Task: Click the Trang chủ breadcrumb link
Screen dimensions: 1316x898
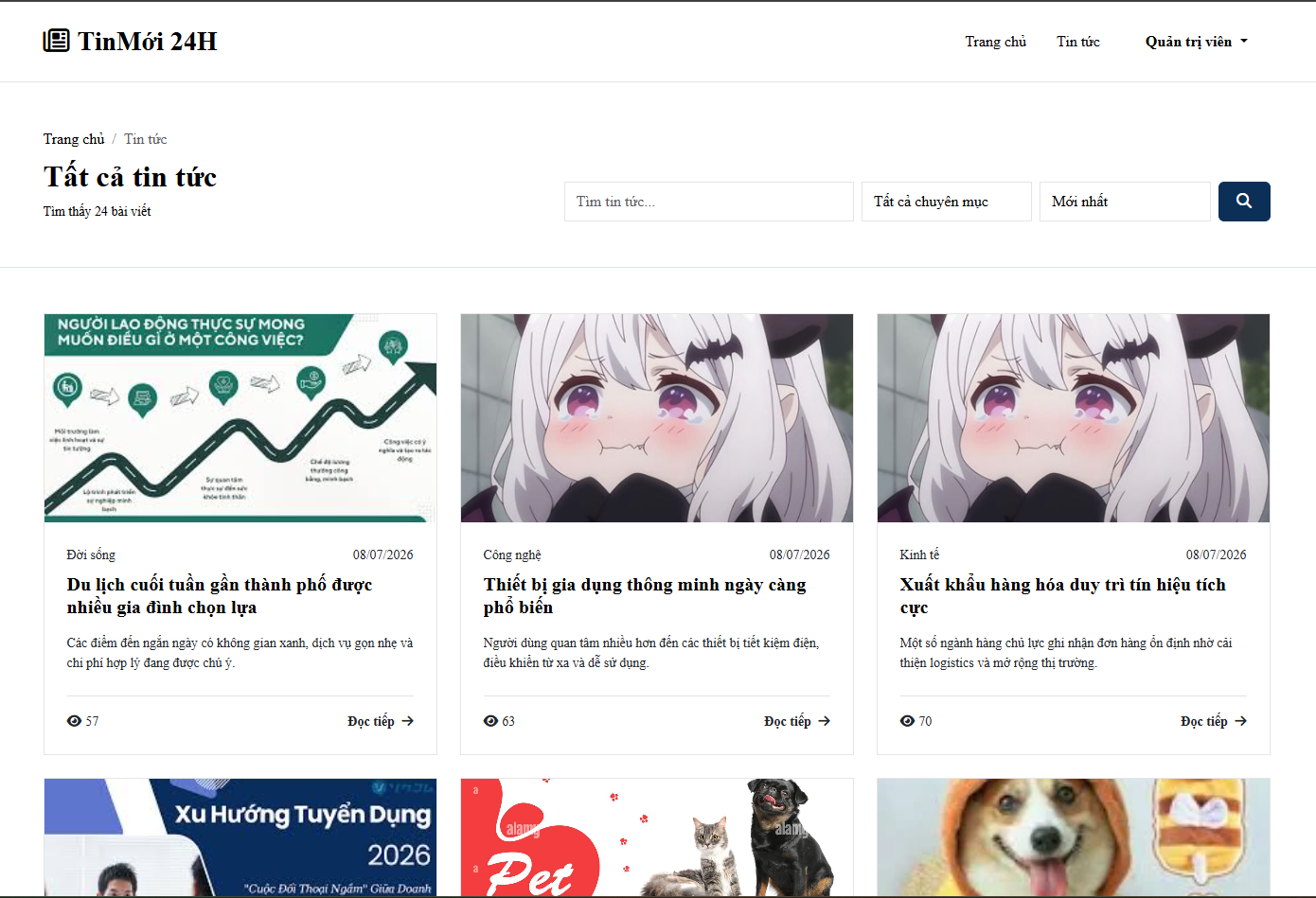Action: (74, 139)
